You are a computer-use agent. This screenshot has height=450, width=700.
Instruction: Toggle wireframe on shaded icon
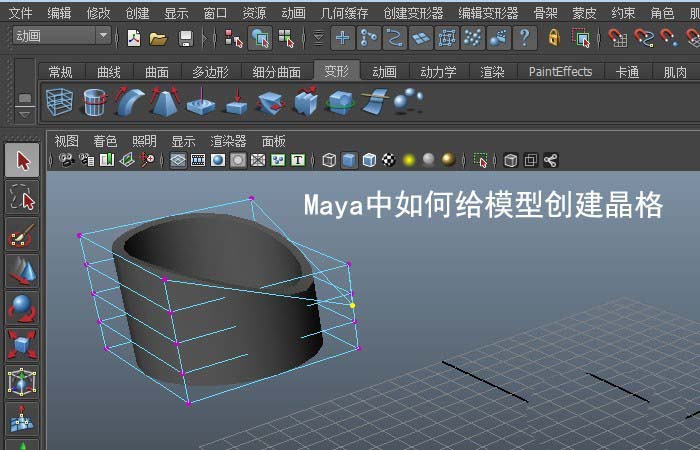coord(369,160)
